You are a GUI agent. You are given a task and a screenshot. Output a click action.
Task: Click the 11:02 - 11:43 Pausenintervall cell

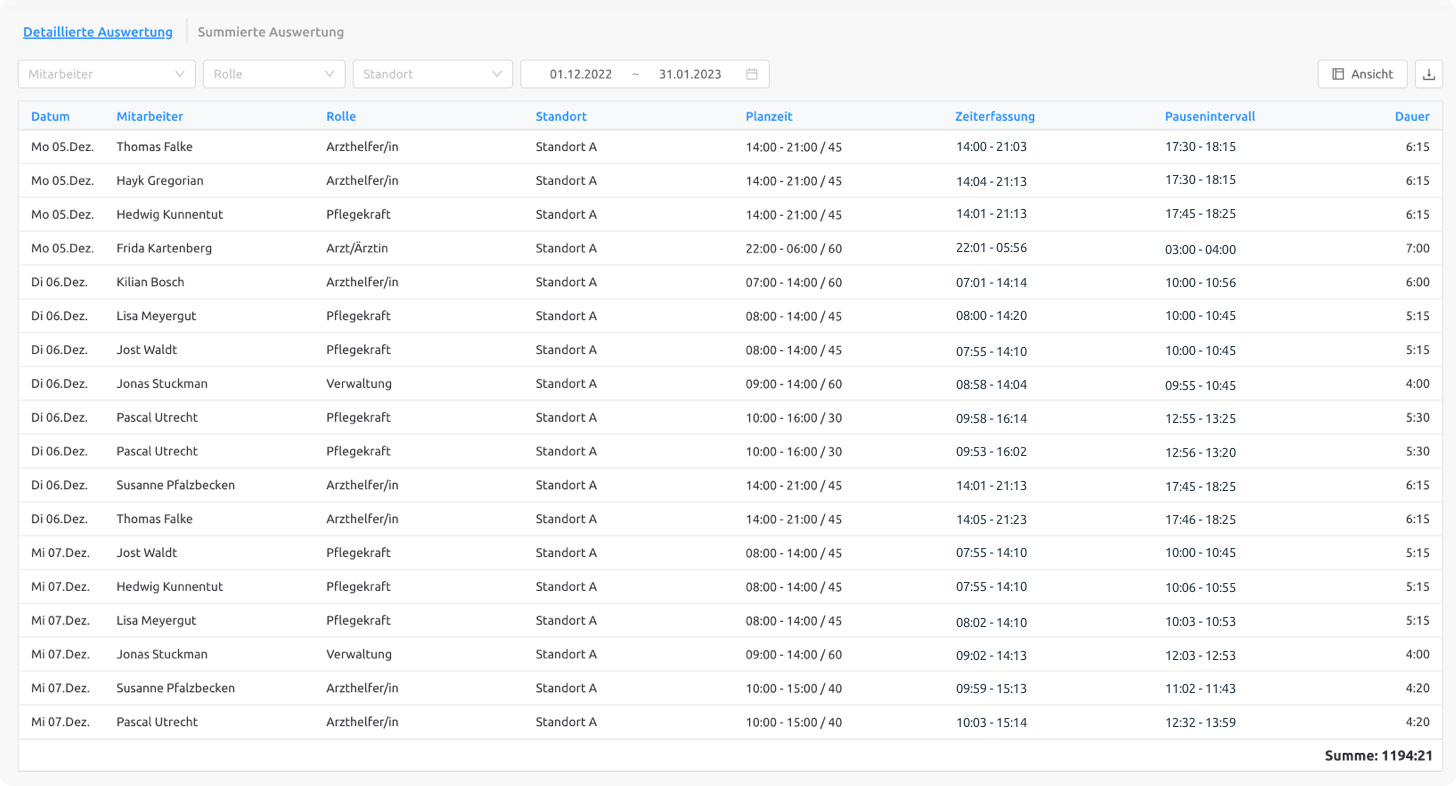1200,689
